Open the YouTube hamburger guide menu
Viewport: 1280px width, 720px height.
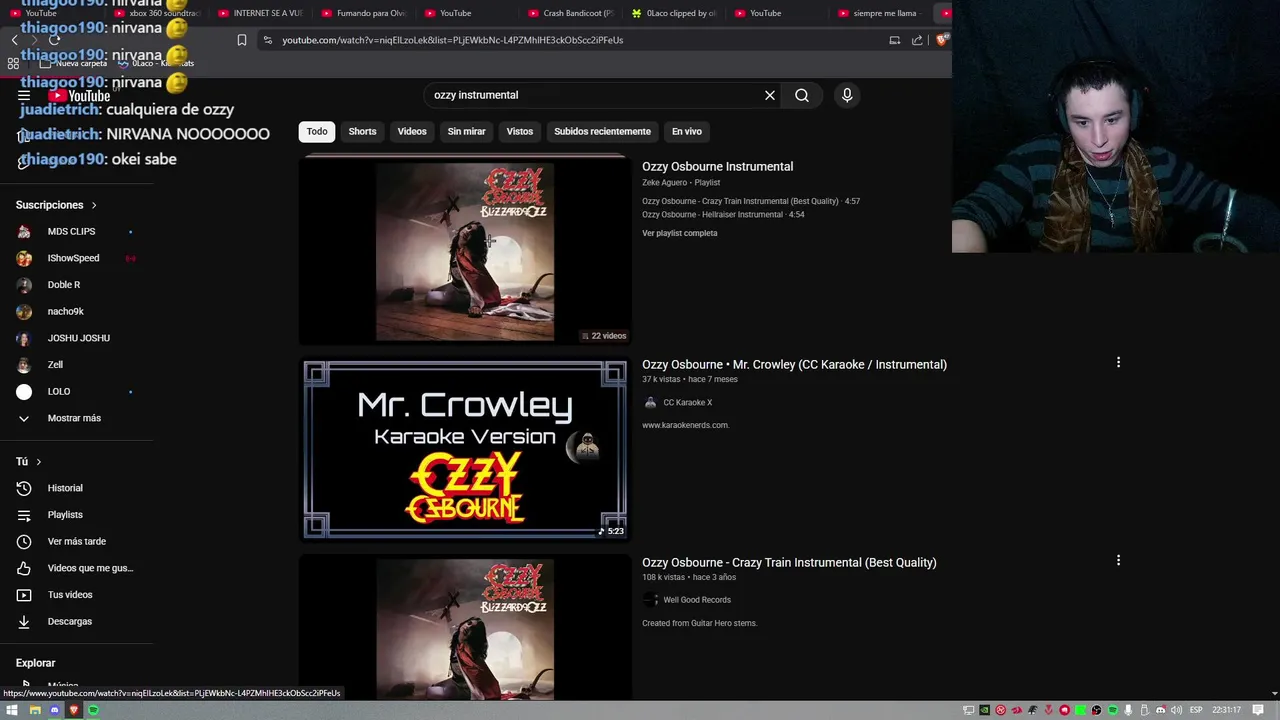(x=24, y=96)
